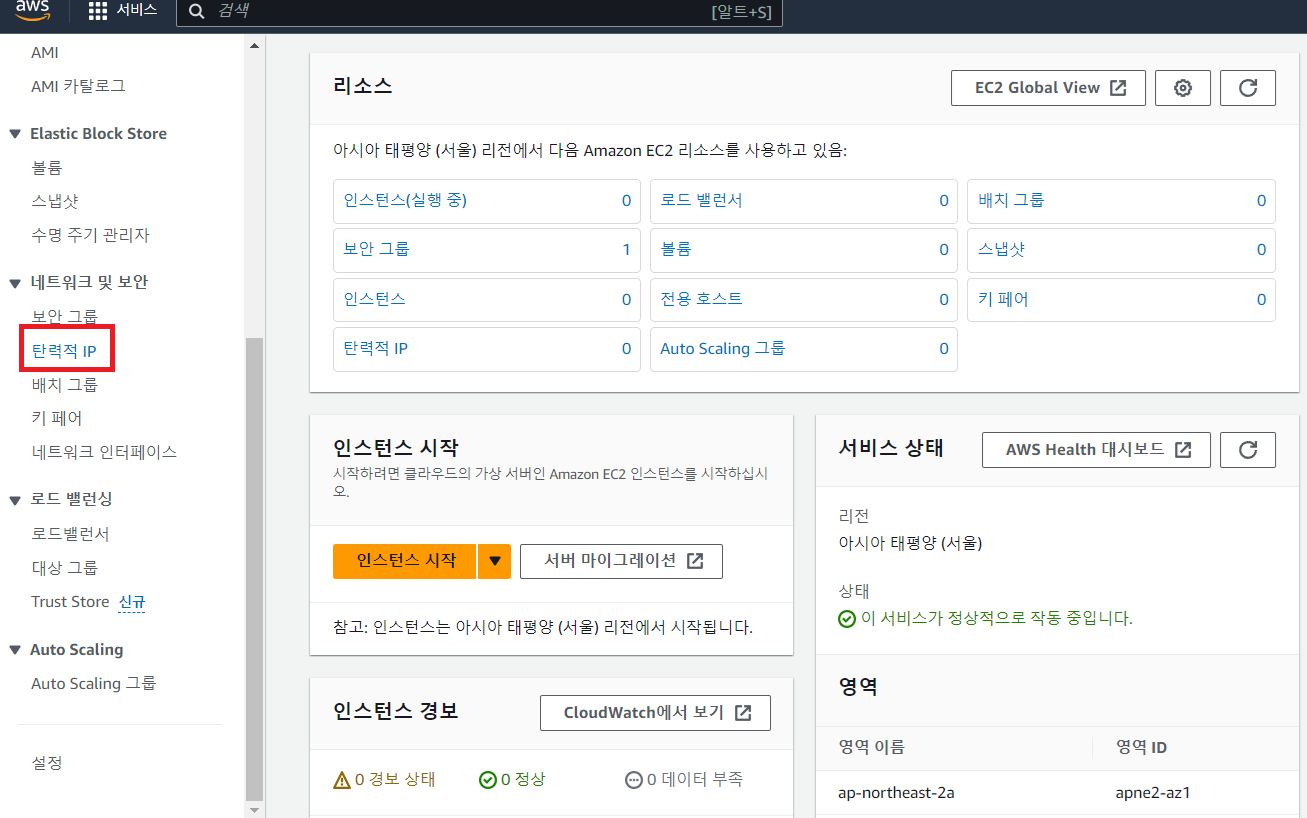Viewport: 1307px width, 818px height.
Task: Select 스냅샷 in the sidebar
Action: click(54, 201)
